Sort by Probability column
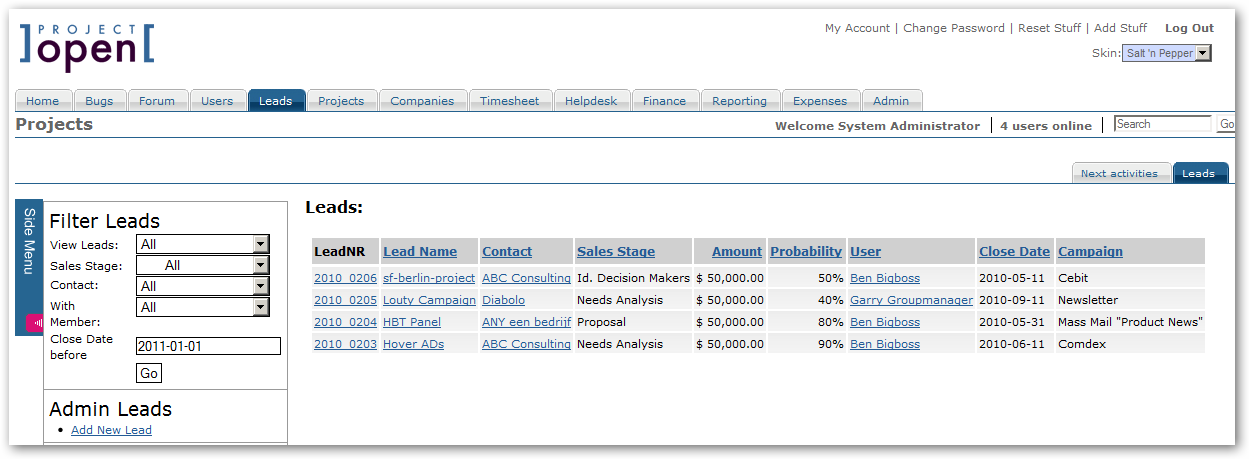This screenshot has width=1249, height=459. 806,252
